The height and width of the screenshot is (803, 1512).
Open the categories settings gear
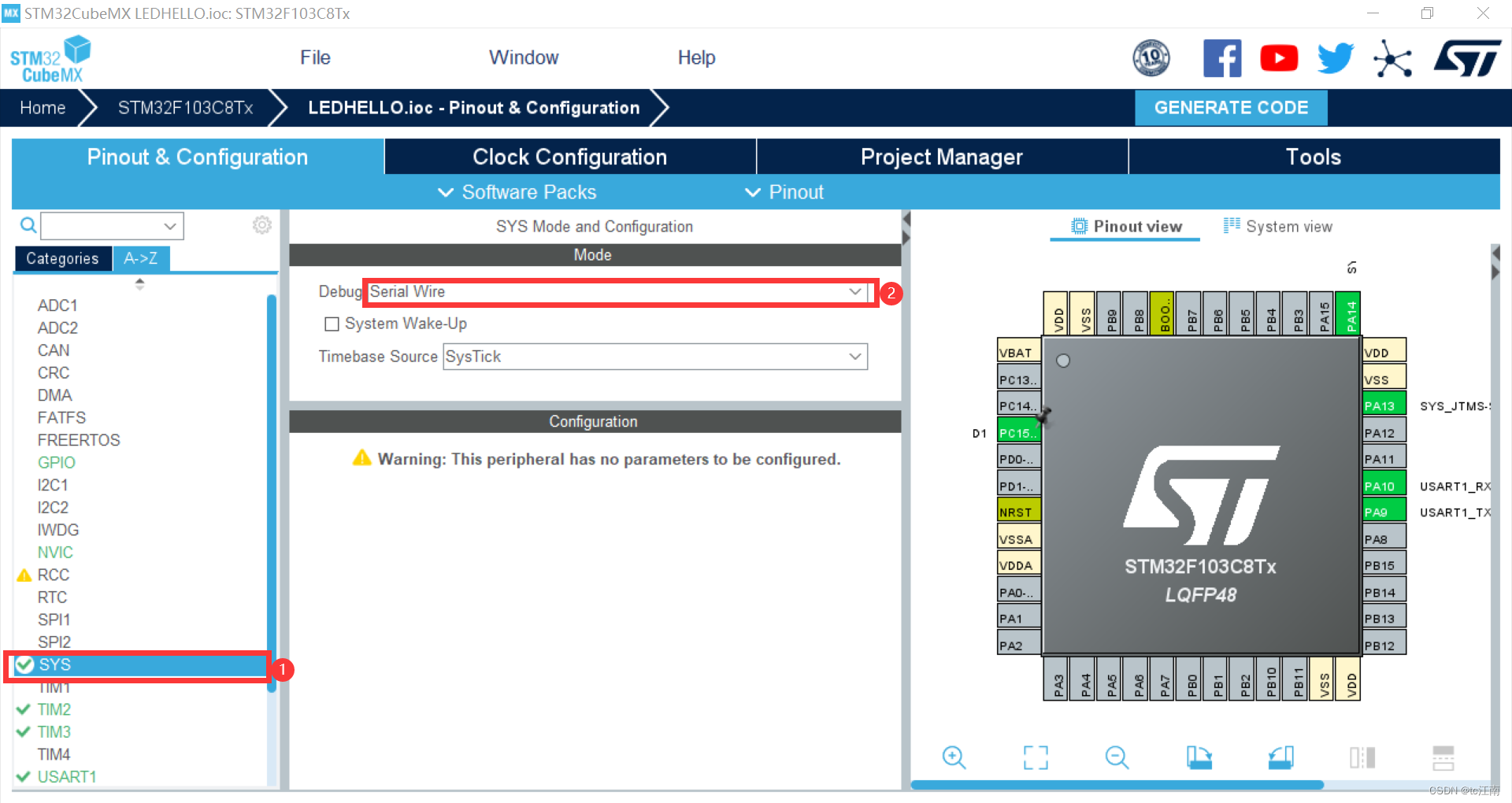pos(262,225)
